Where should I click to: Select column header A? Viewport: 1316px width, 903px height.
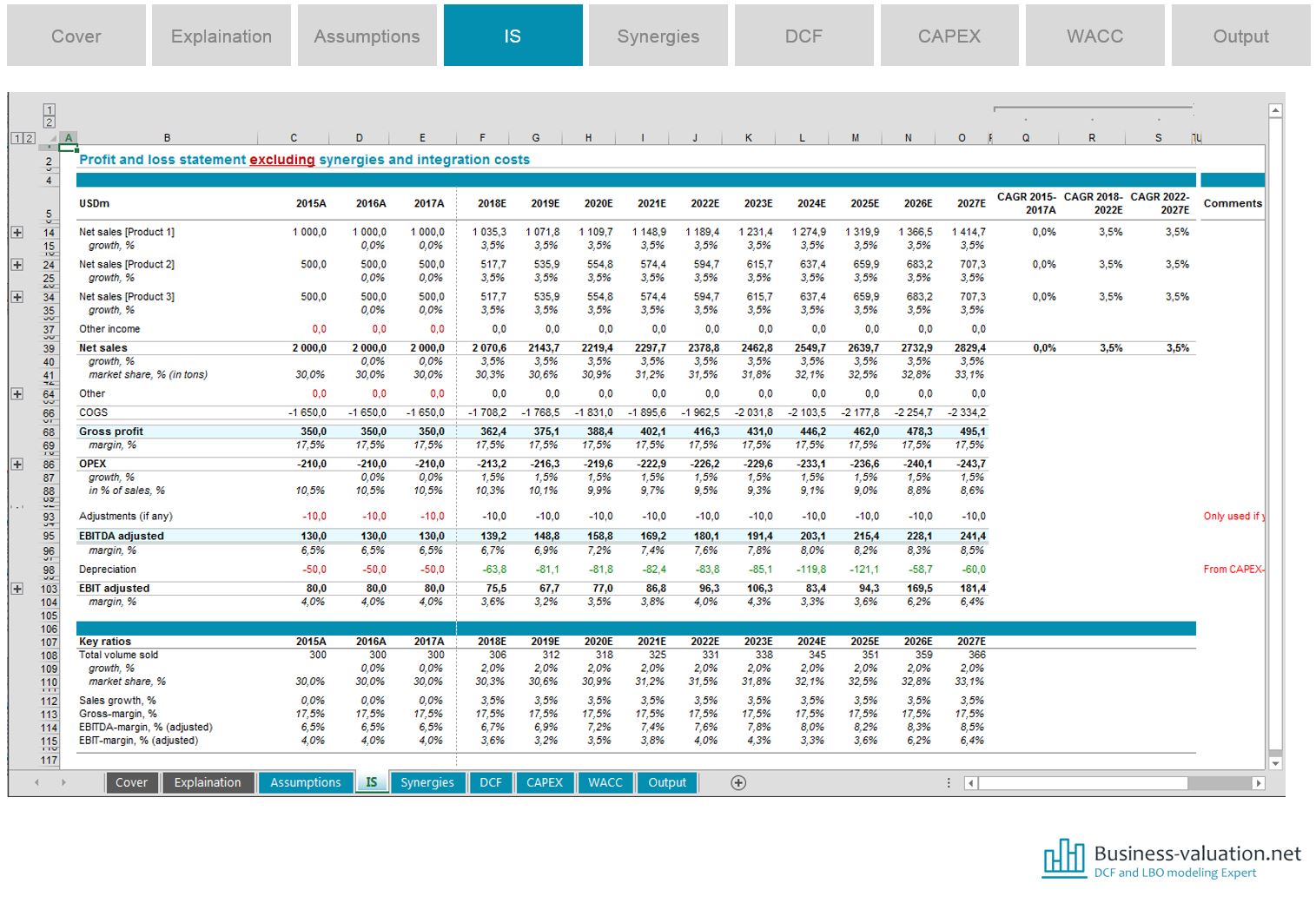coord(68,138)
